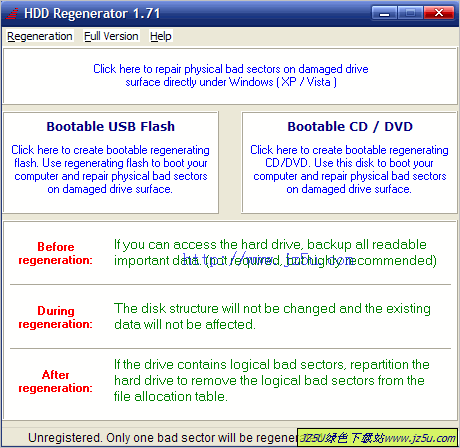
Task: Click the create bootable regenerating CD/DVD text
Action: pyautogui.click(x=349, y=169)
